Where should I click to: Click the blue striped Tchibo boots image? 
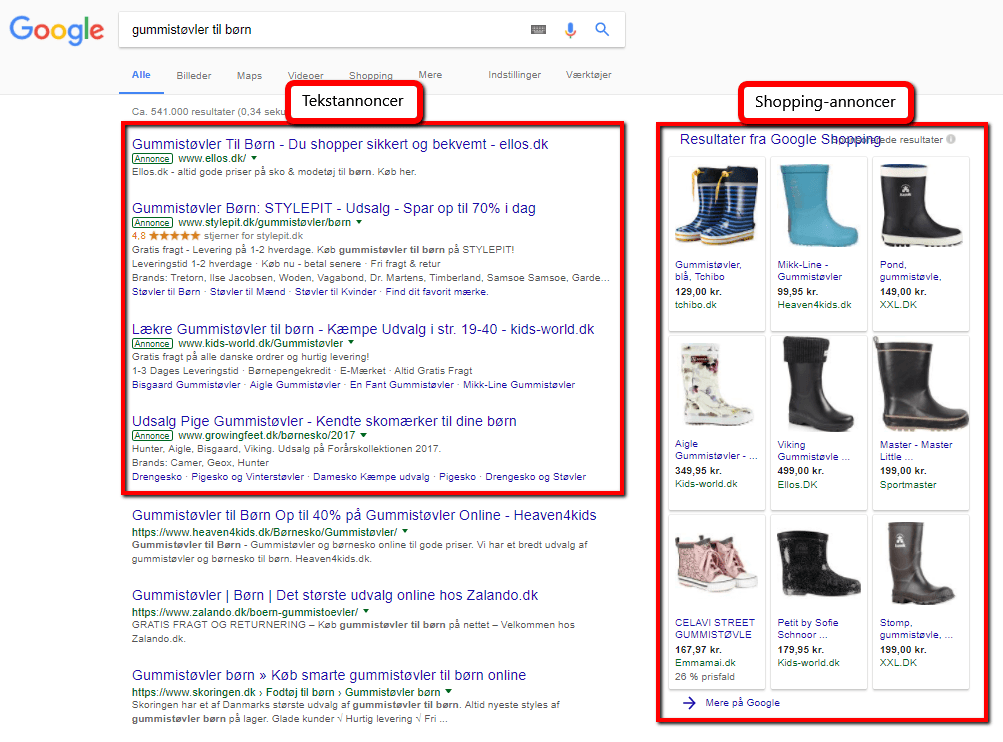pyautogui.click(x=716, y=205)
